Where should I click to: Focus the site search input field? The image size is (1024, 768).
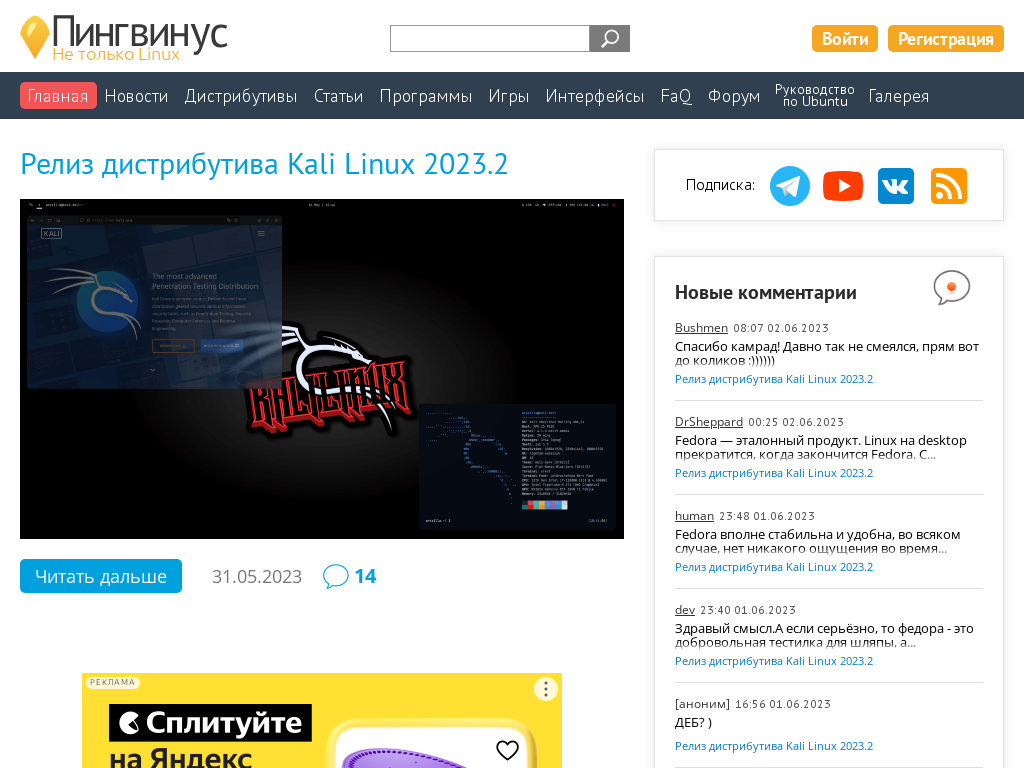pyautogui.click(x=490, y=39)
